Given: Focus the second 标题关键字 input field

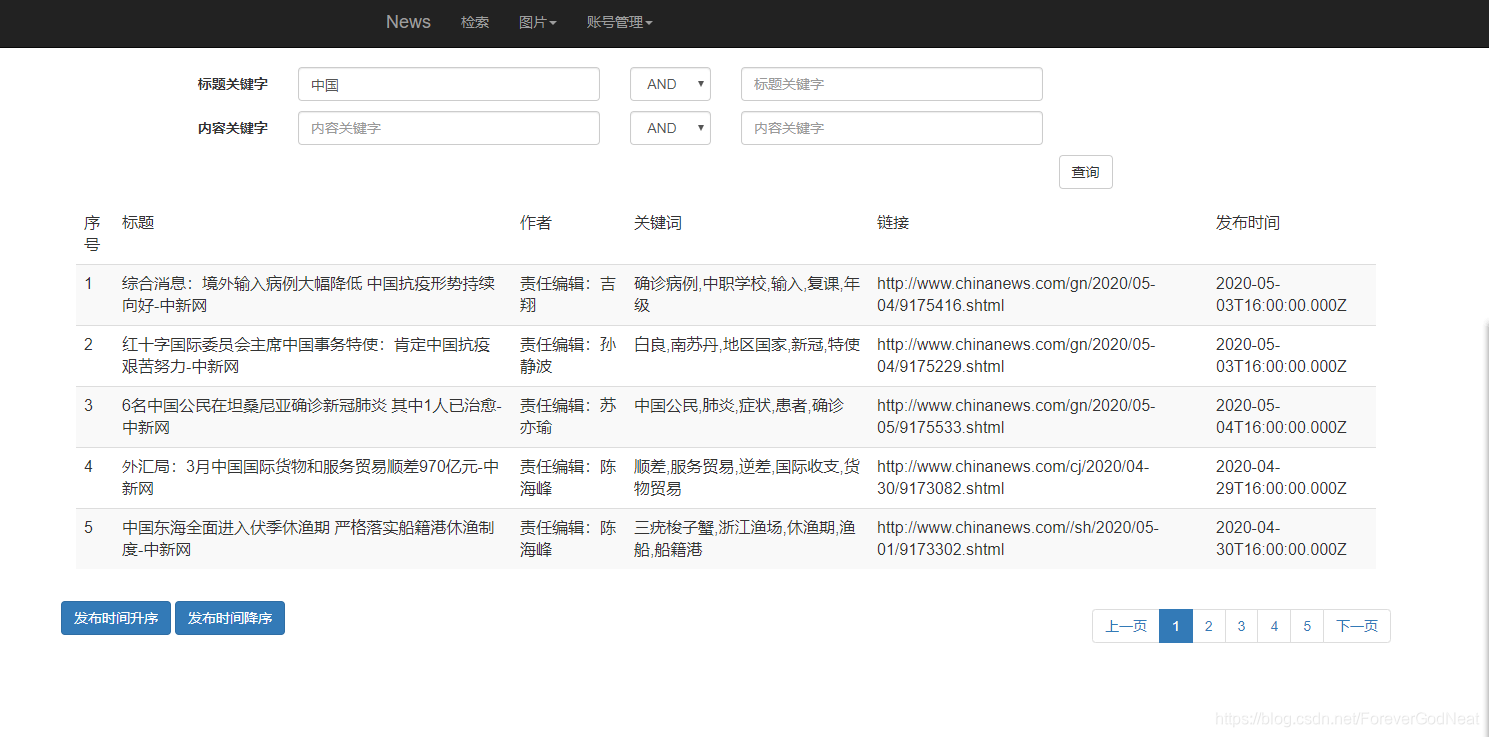Looking at the screenshot, I should pyautogui.click(x=892, y=84).
